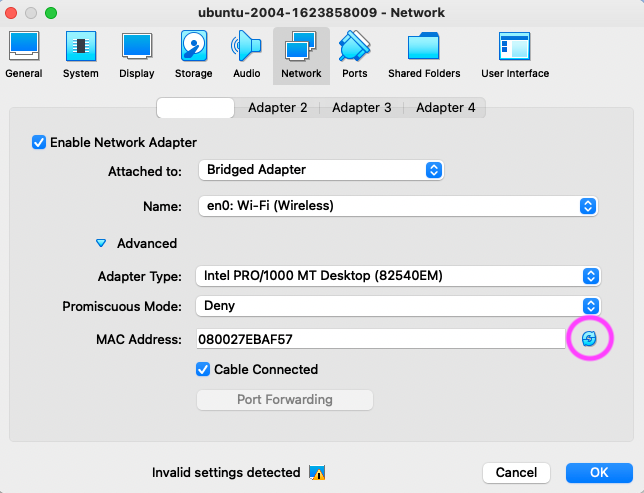Open Shared Folders settings
Viewport: 644px width, 493px height.
pyautogui.click(x=424, y=55)
